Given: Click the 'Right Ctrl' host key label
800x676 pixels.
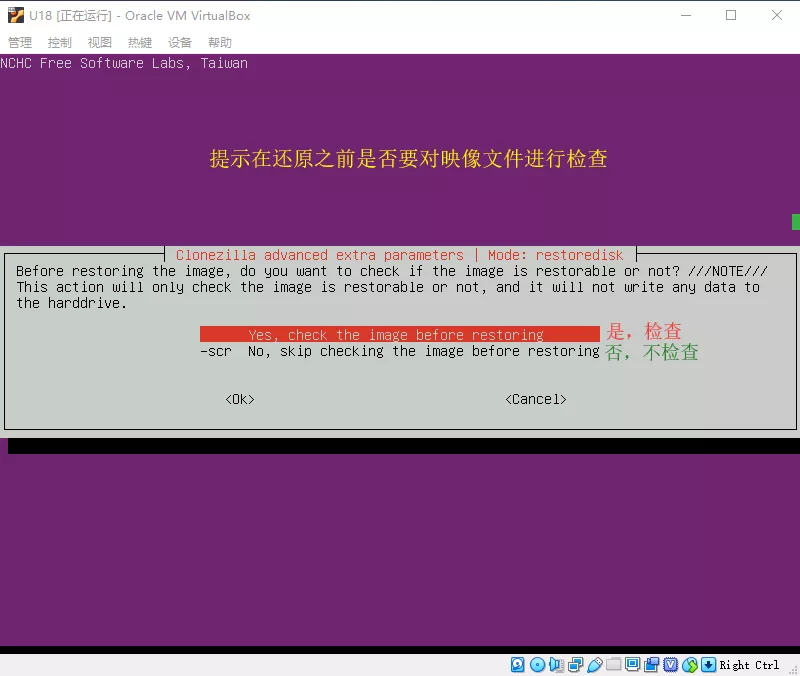Looking at the screenshot, I should point(749,665).
